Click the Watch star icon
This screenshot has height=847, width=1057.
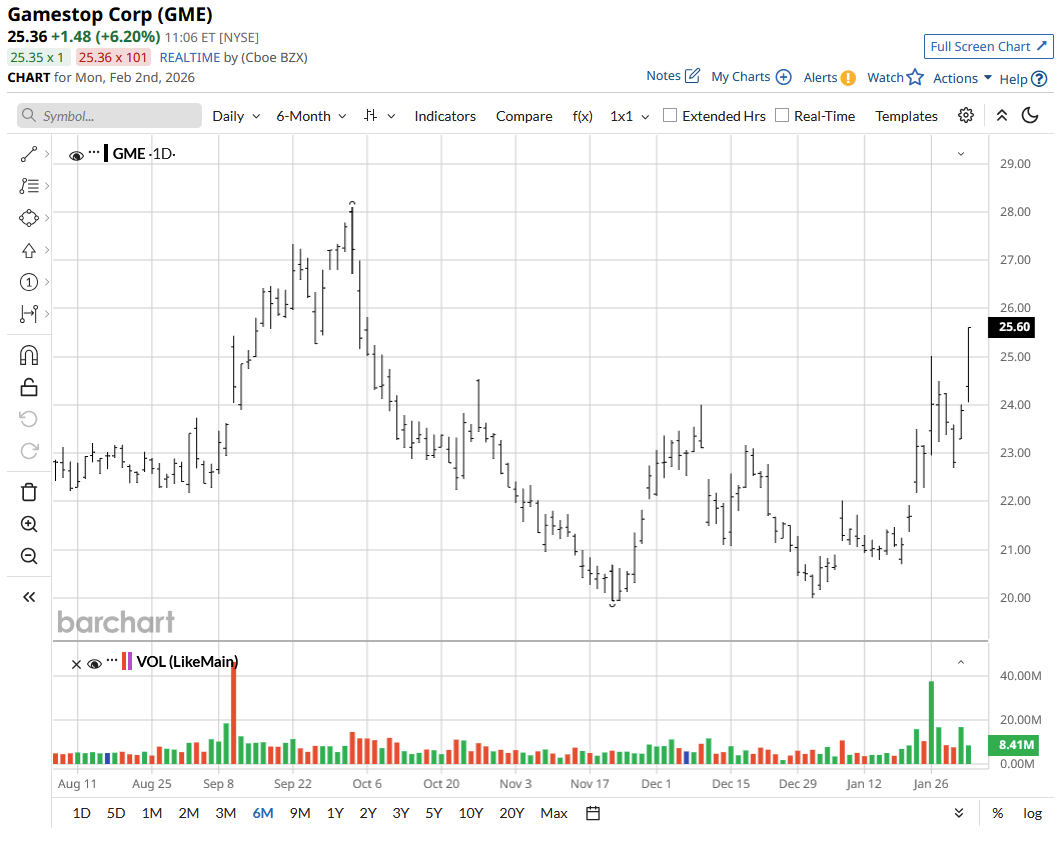point(915,77)
